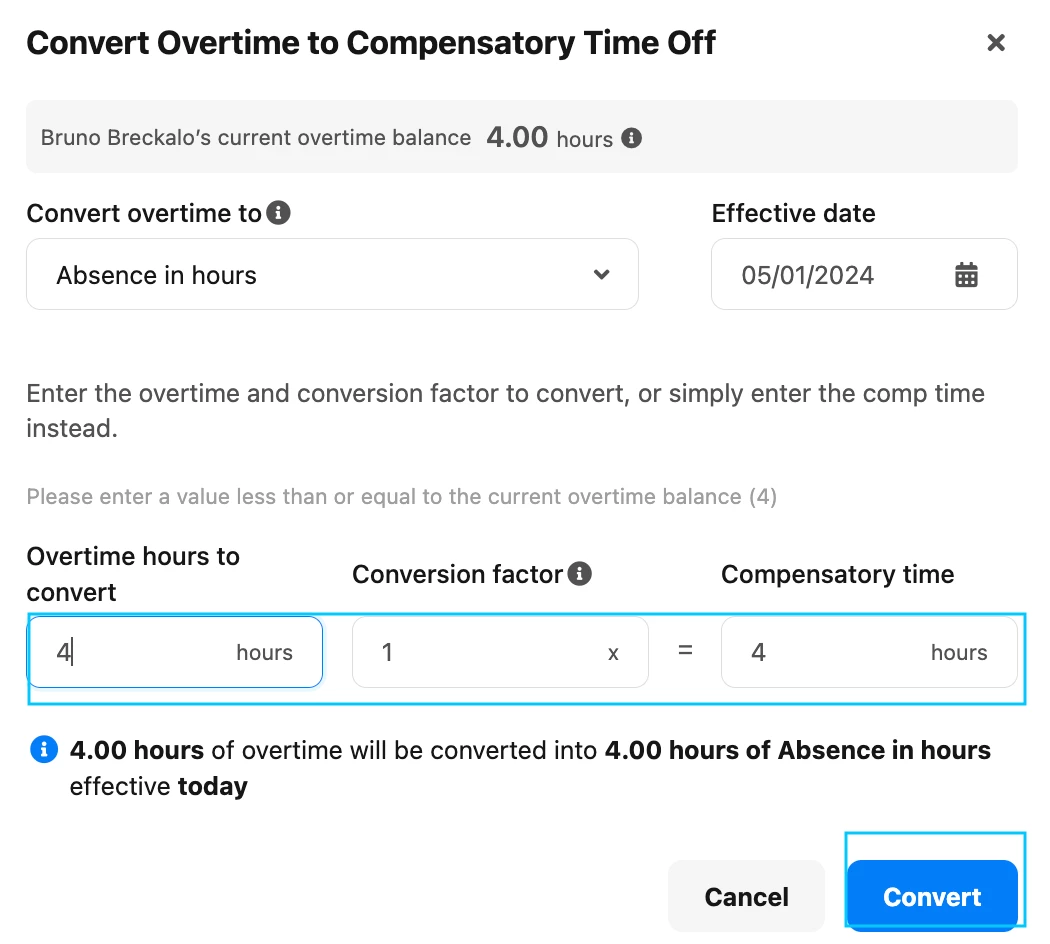This screenshot has height=944, width=1050.
Task: Close the Convert Overtime dialog
Action: [x=996, y=43]
